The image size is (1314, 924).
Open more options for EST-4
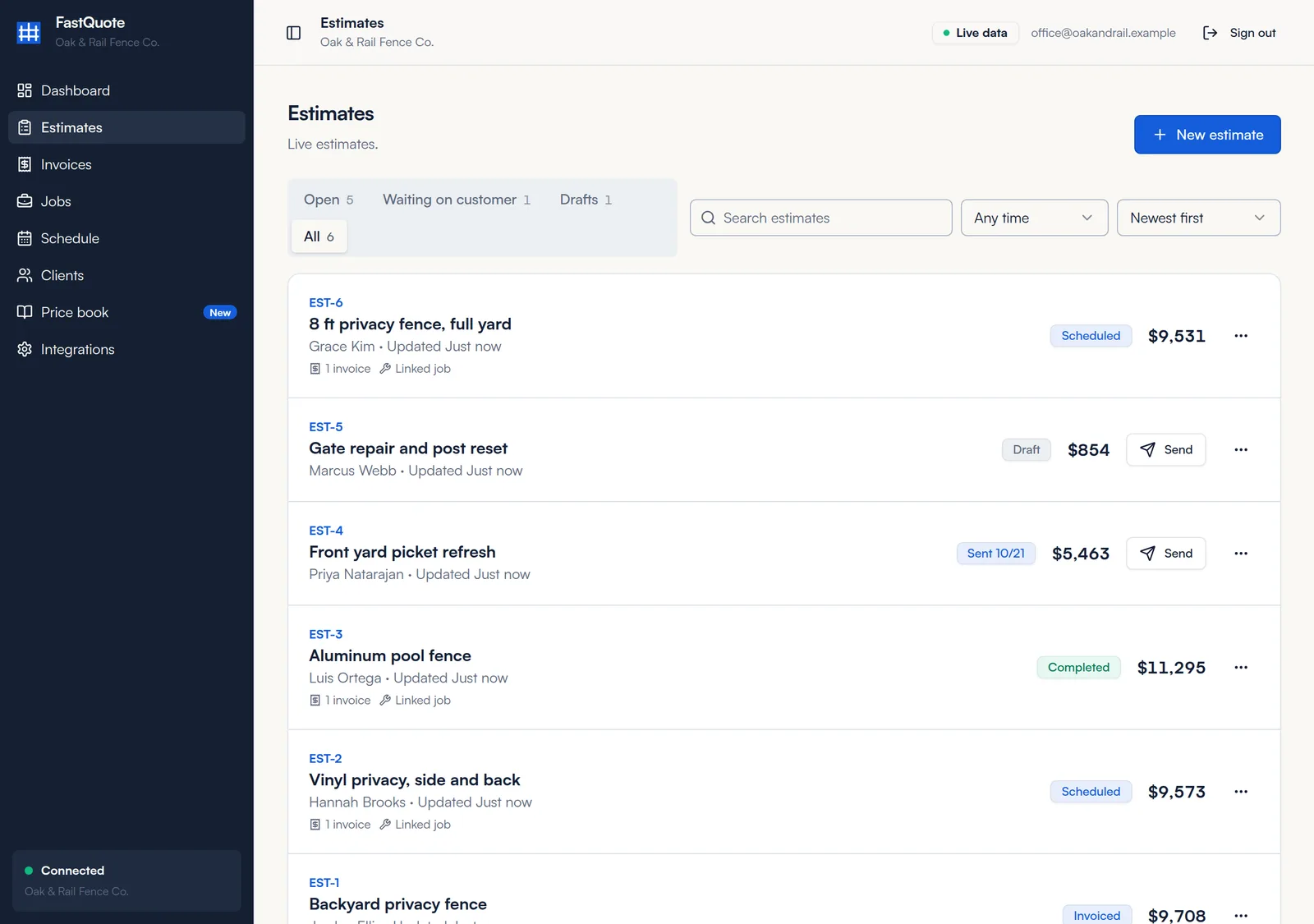coord(1241,554)
